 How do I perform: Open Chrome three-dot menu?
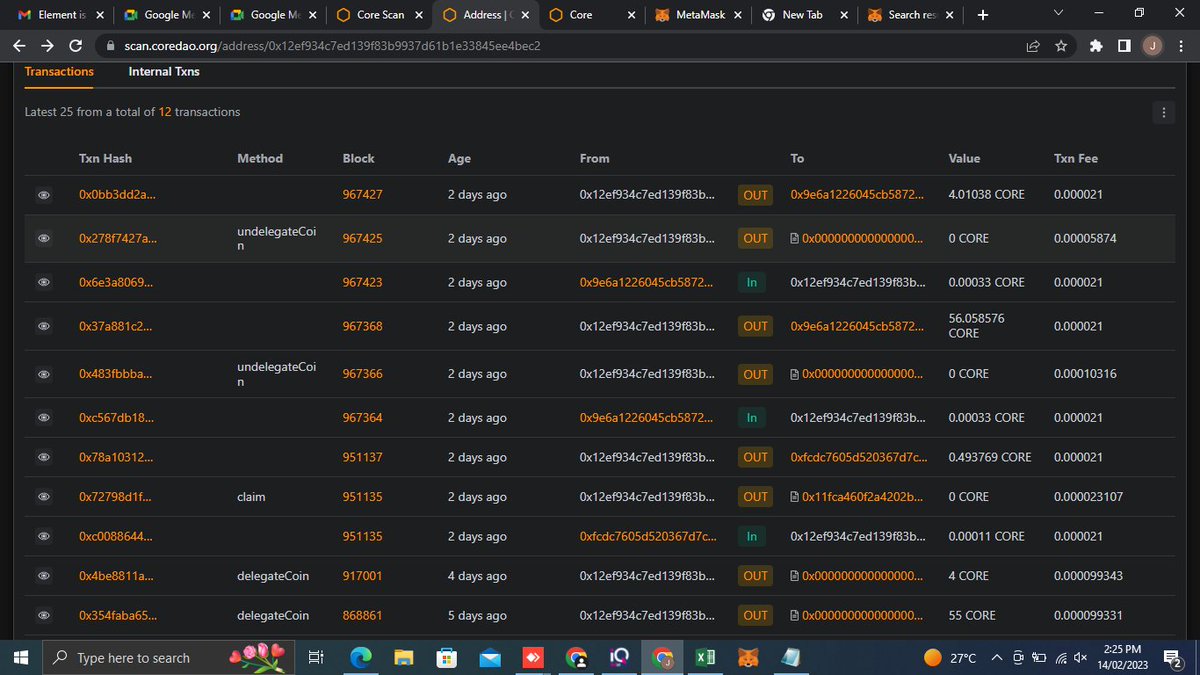[x=1181, y=46]
